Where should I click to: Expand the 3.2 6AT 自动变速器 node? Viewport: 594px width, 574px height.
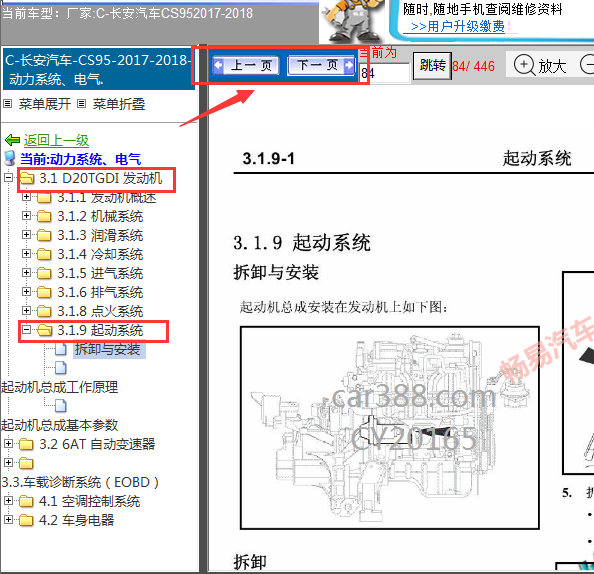8,443
